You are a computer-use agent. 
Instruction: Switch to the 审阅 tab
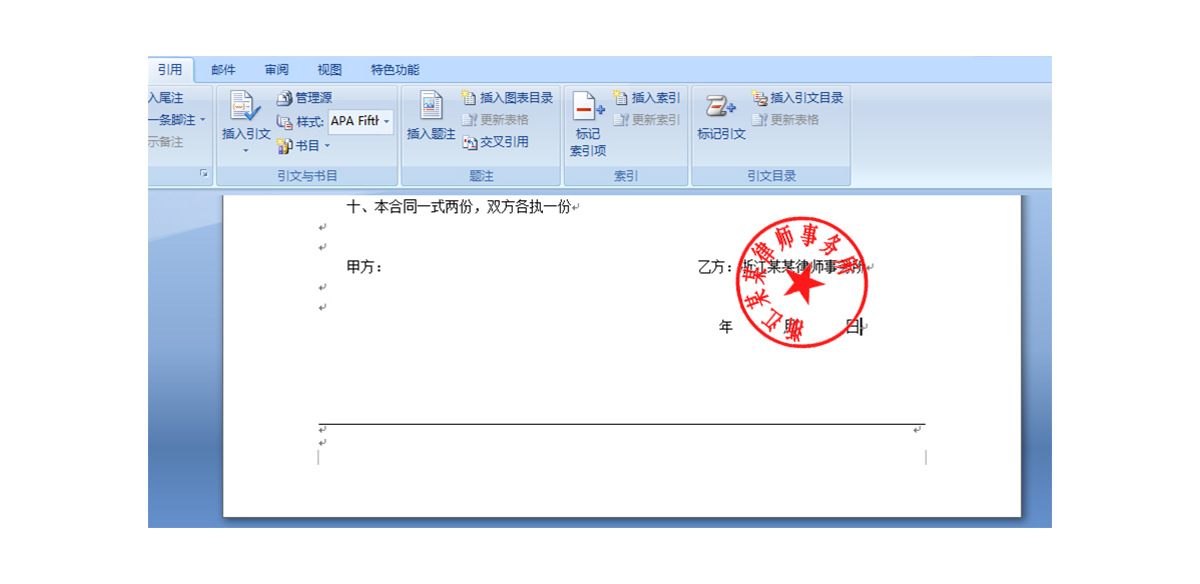pyautogui.click(x=277, y=70)
